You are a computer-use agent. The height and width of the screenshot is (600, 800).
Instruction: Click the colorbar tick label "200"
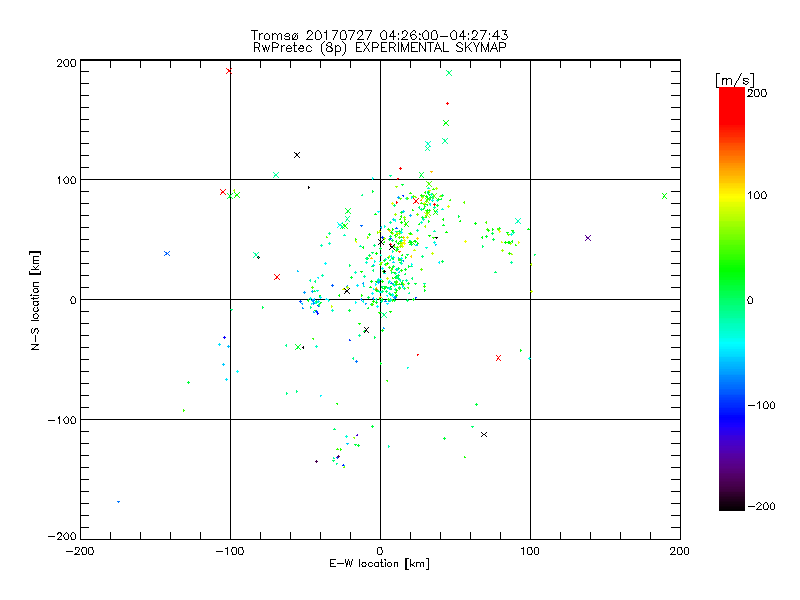pos(757,93)
